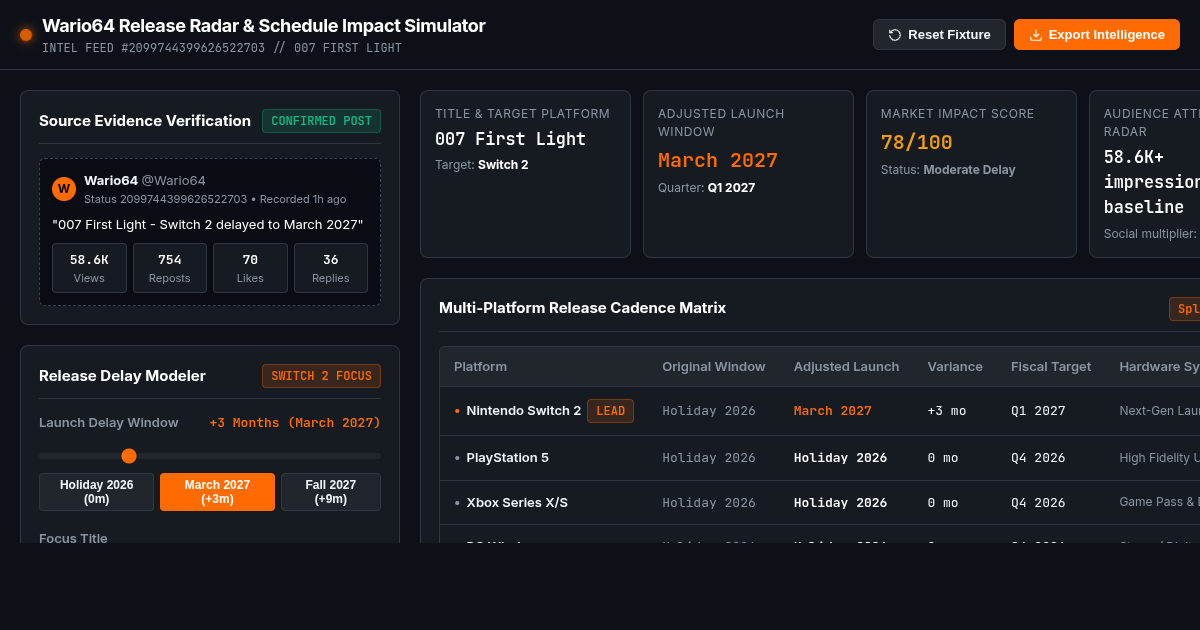Screen dimensions: 1200x630
Task: Click the Xbox Series X/S row name
Action: [x=517, y=502]
